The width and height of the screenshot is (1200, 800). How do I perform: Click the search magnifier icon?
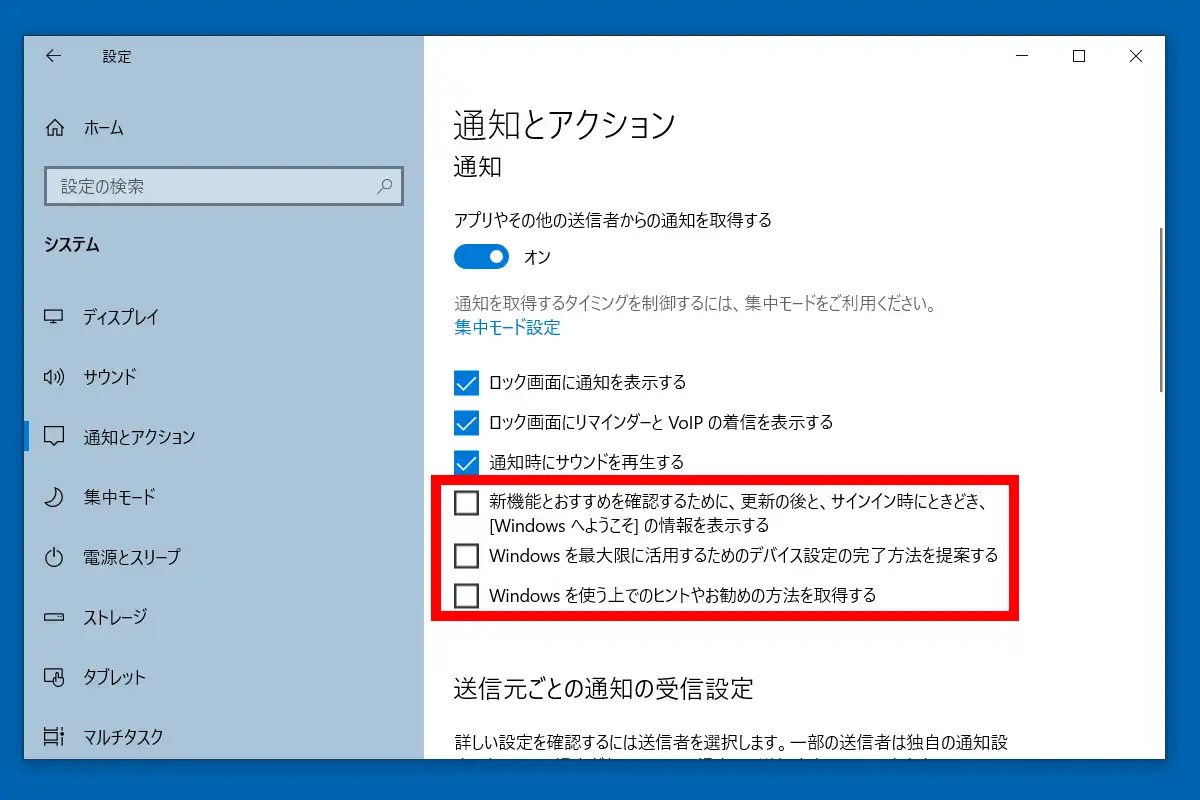[x=385, y=186]
